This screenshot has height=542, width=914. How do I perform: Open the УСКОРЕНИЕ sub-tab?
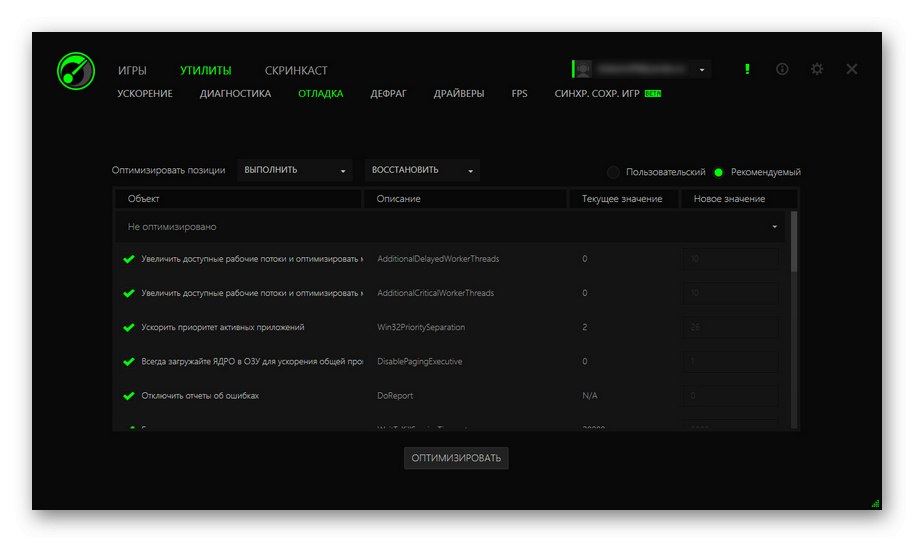coord(145,93)
